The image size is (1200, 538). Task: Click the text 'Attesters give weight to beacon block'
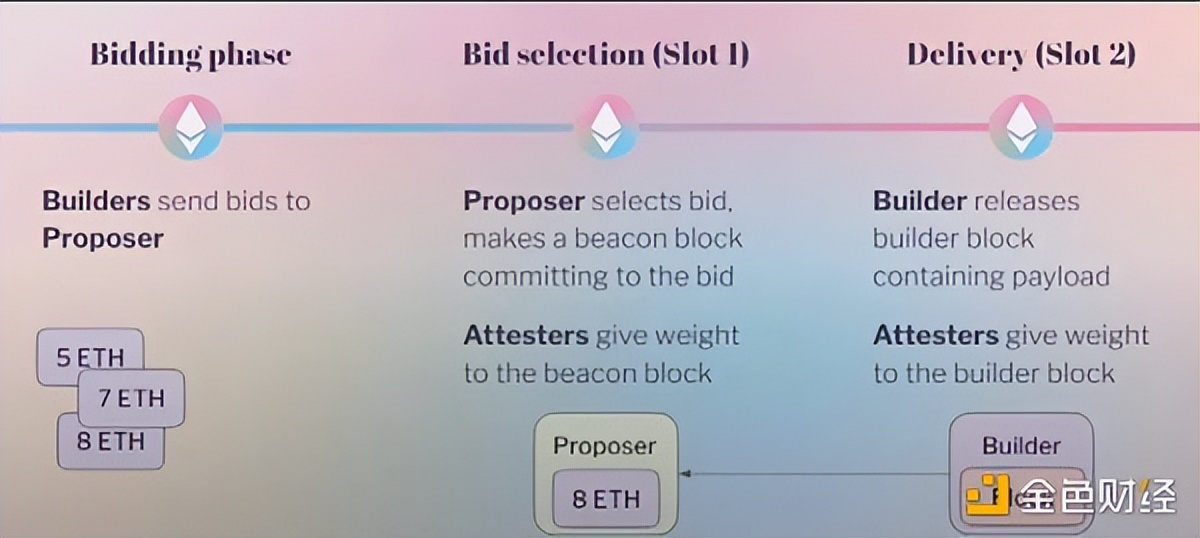tap(601, 354)
